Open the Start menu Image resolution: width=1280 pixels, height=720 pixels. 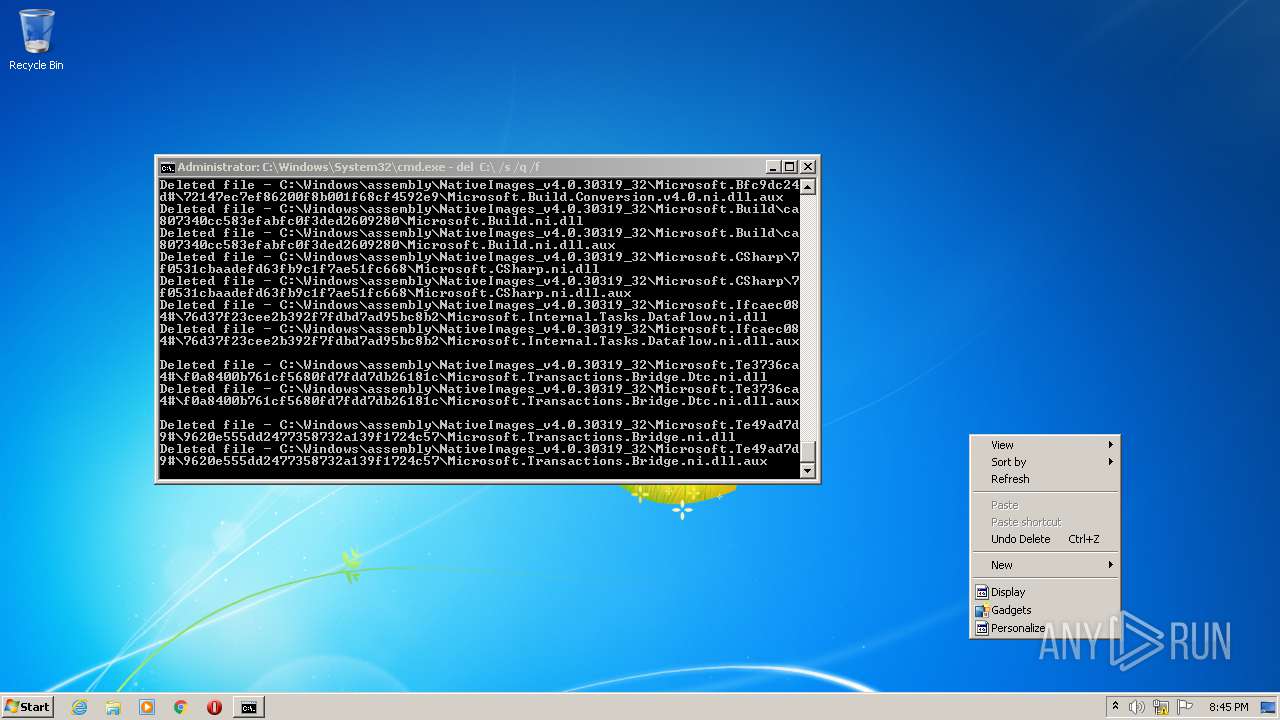click(27, 707)
